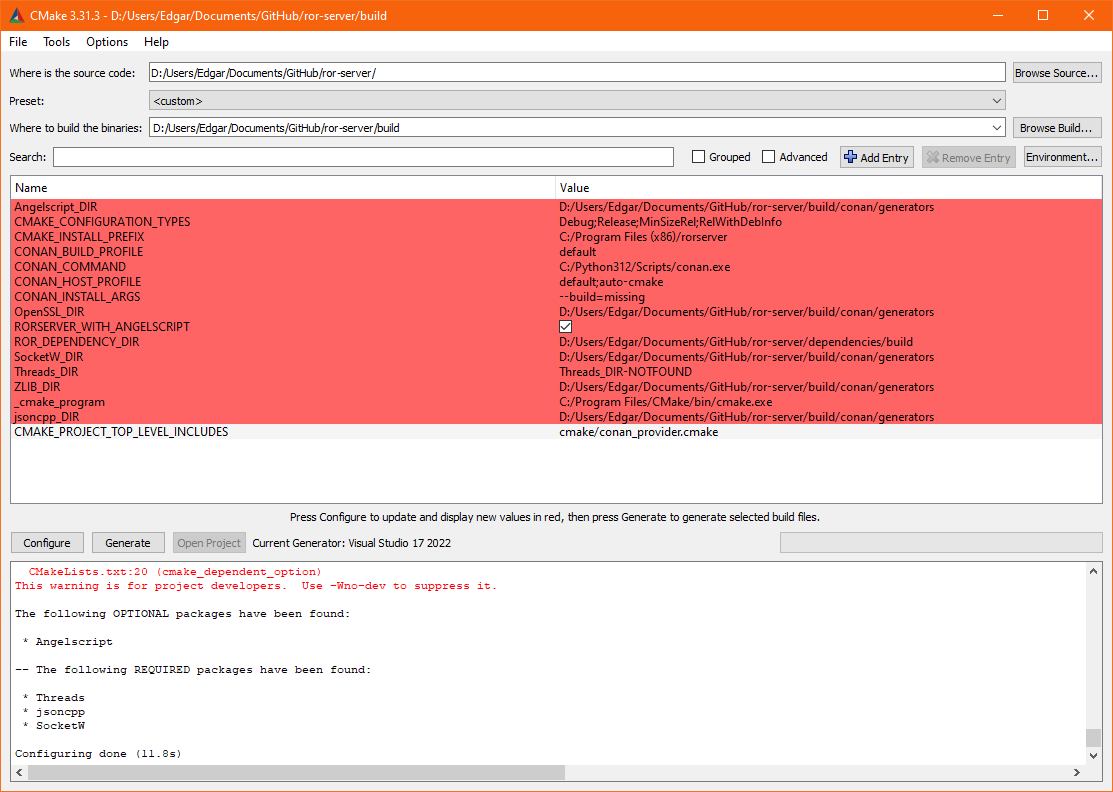Open the Preset dropdown
The height and width of the screenshot is (792, 1113).
point(995,100)
